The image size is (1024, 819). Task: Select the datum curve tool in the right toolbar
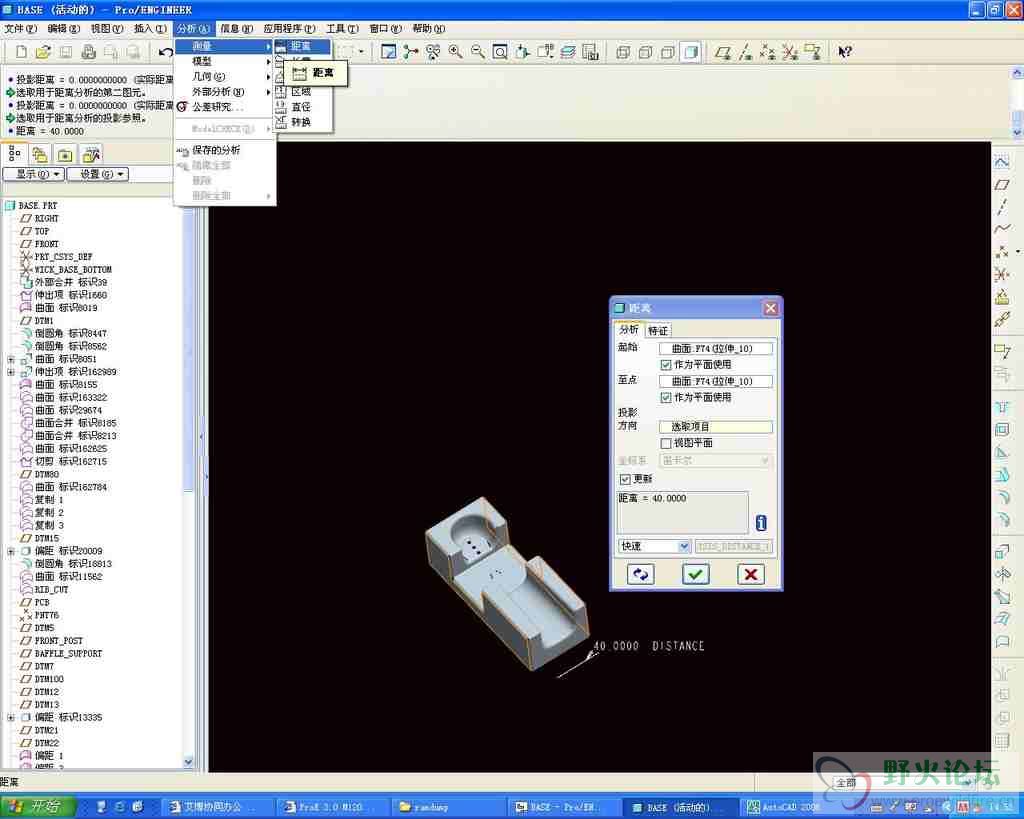pos(1002,229)
